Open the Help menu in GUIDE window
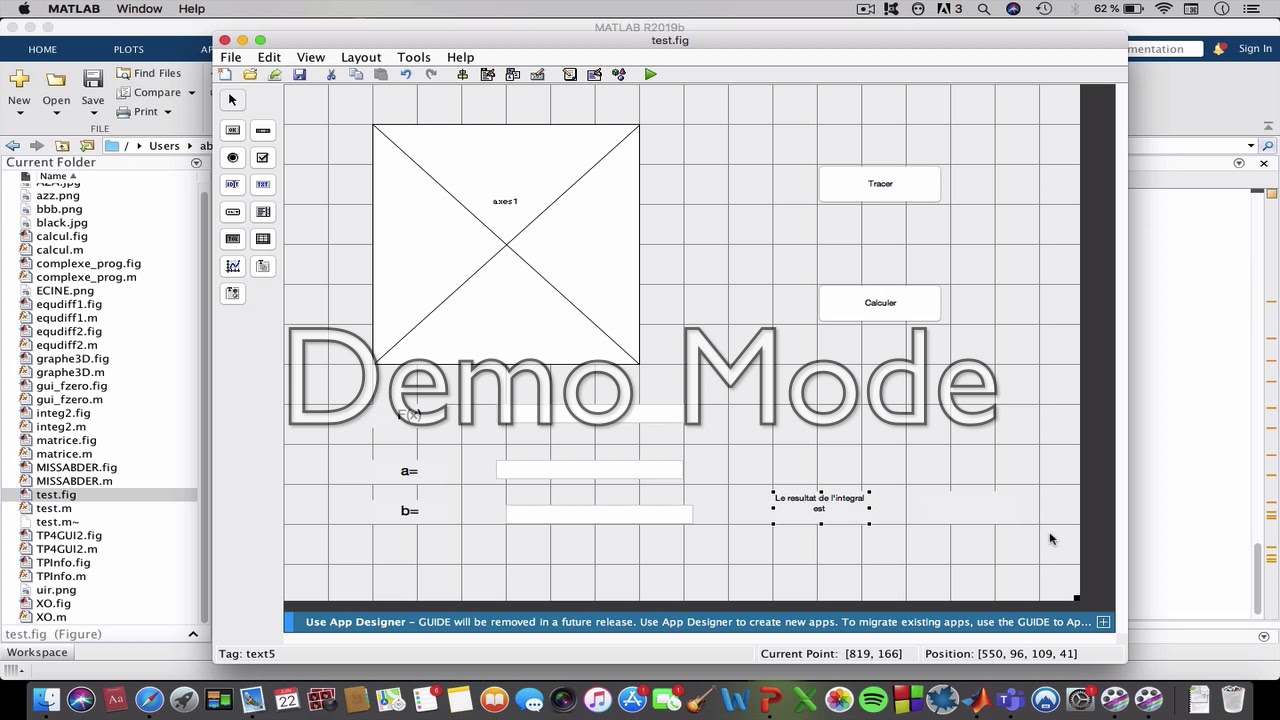1280x720 pixels. tap(460, 57)
